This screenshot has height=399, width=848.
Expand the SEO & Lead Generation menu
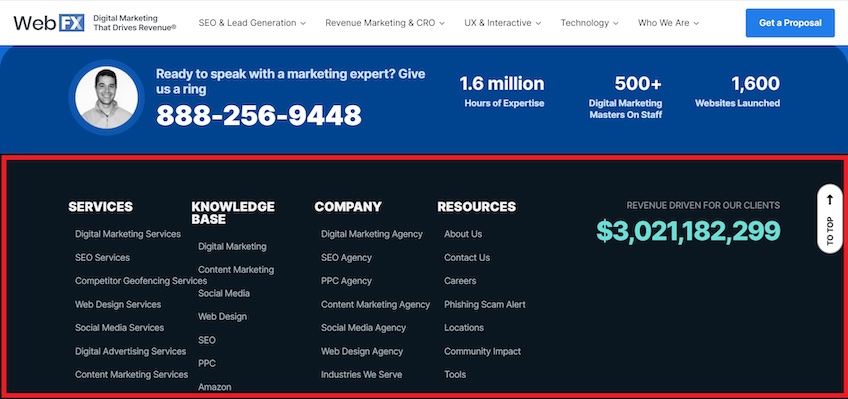coord(252,23)
